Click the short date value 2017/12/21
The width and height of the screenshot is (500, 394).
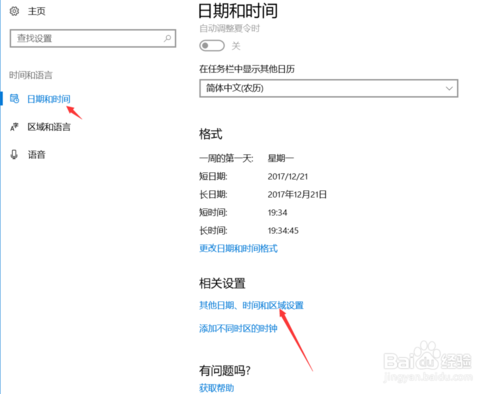(x=288, y=177)
